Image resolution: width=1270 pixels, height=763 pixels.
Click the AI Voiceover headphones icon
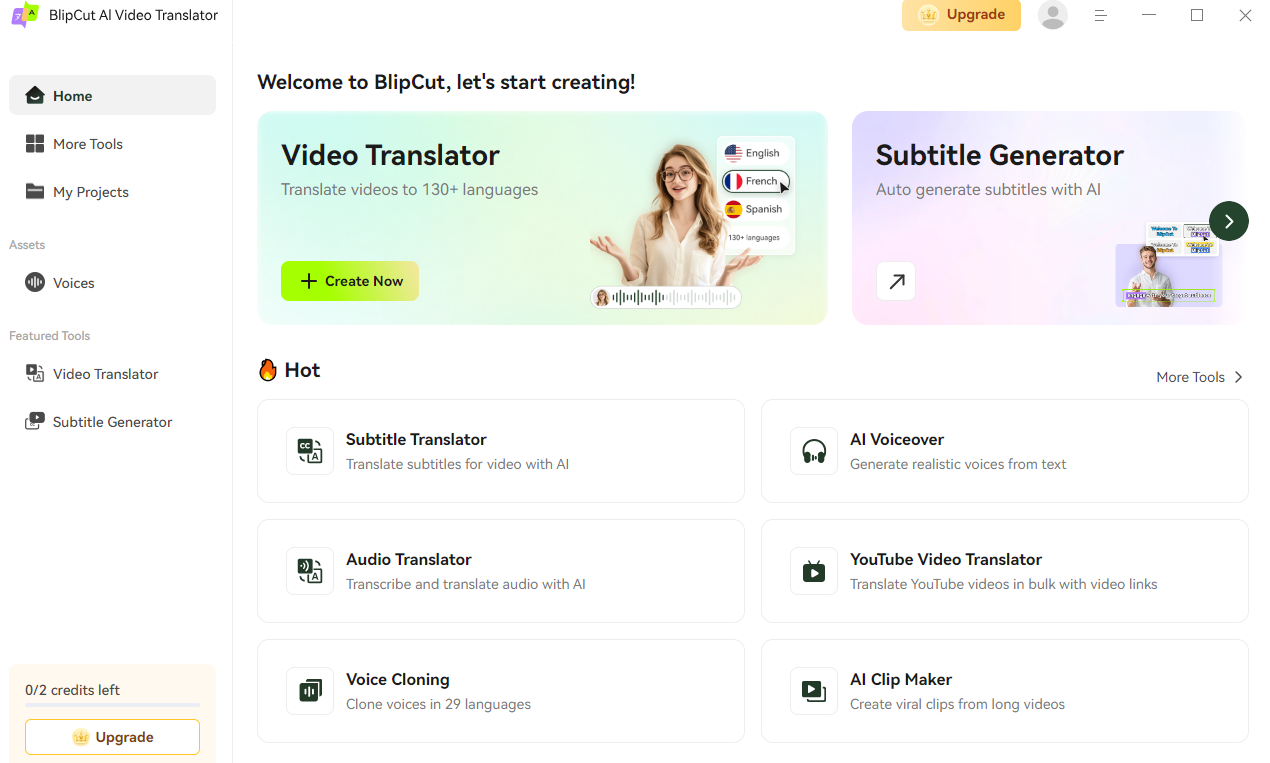814,451
